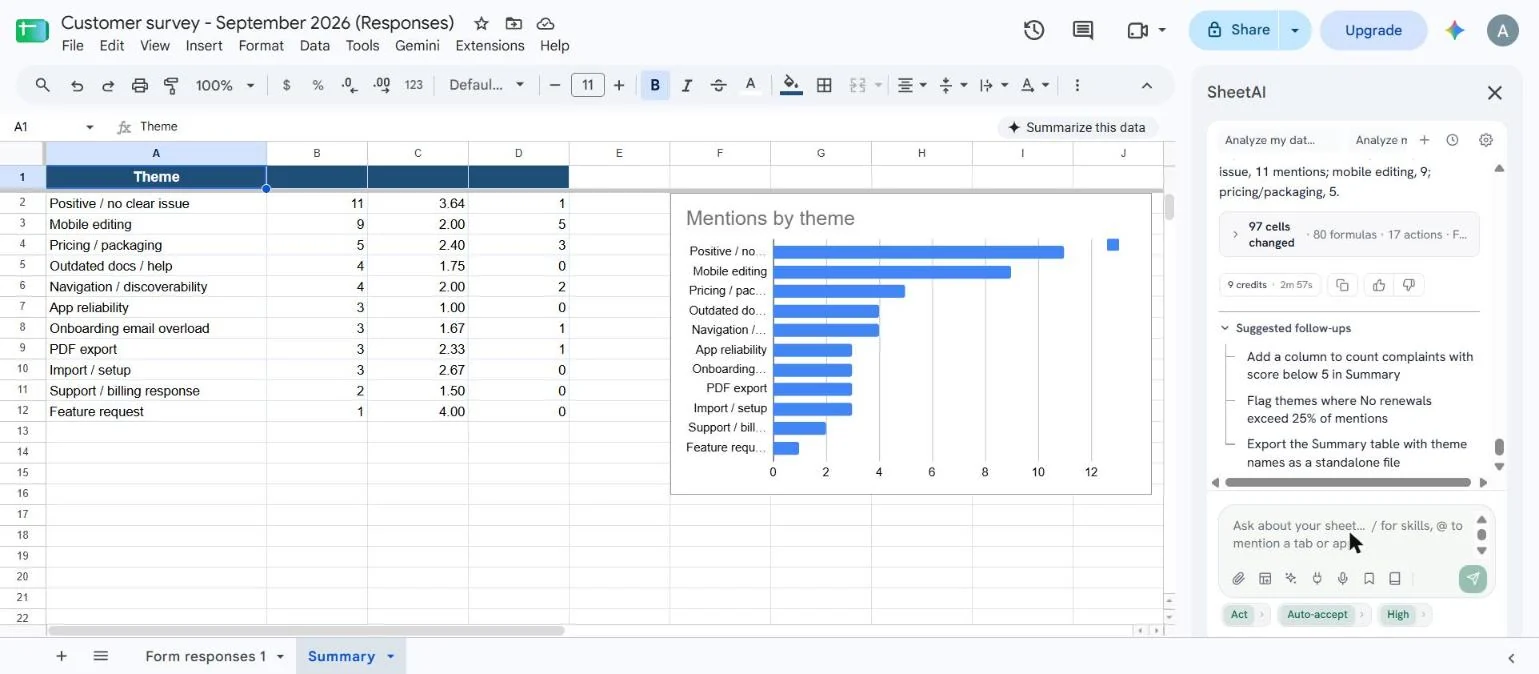Viewport: 1539px width, 674px height.
Task: Start a new SheetAI chat with plus
Action: pos(1424,140)
